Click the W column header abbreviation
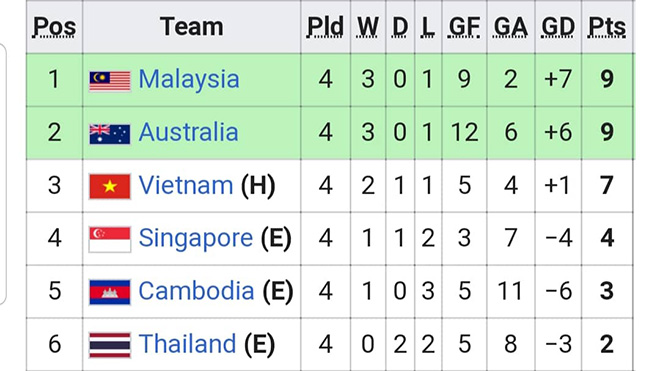The height and width of the screenshot is (371, 660). click(367, 27)
